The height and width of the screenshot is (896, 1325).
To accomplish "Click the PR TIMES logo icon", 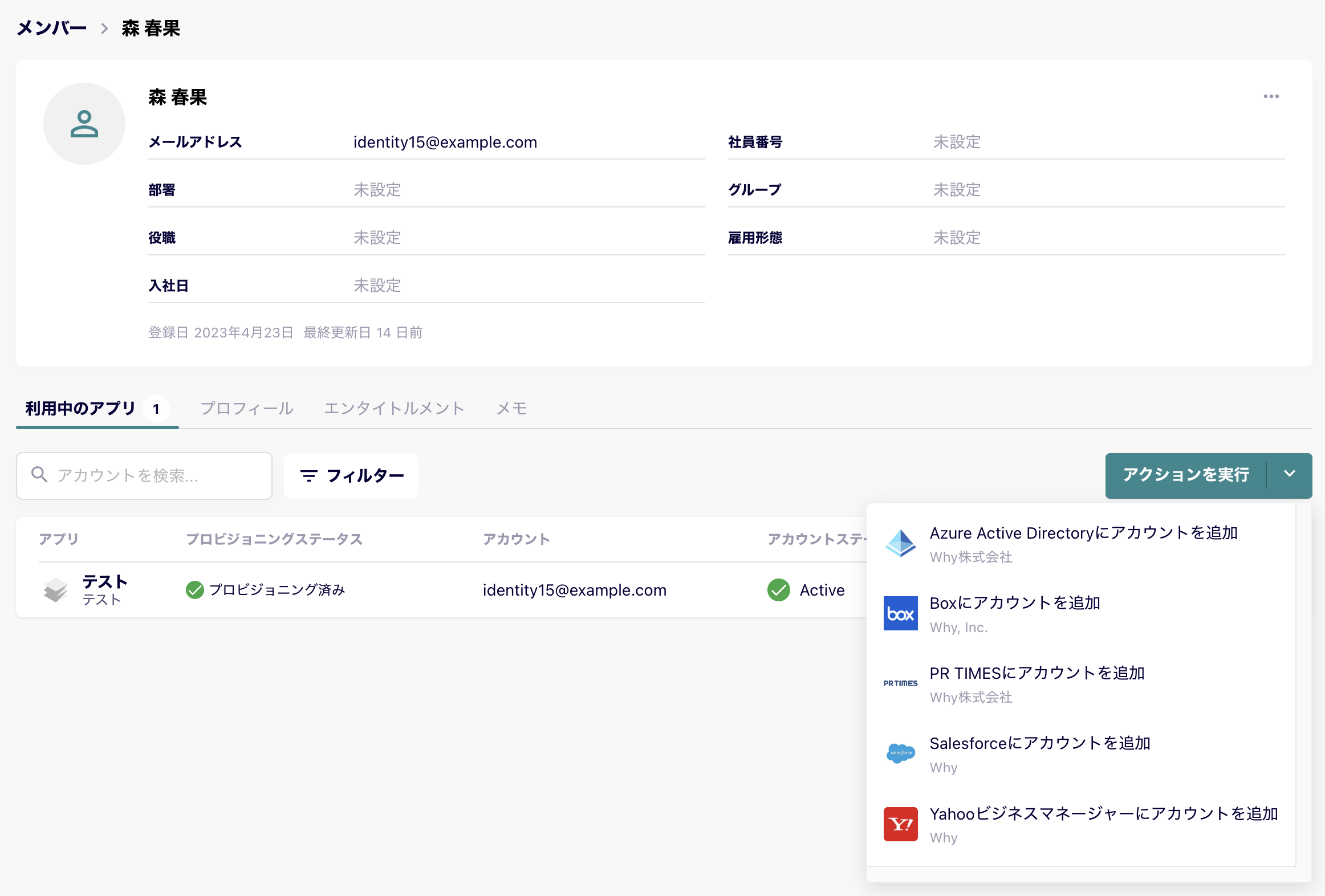I will 900,683.
